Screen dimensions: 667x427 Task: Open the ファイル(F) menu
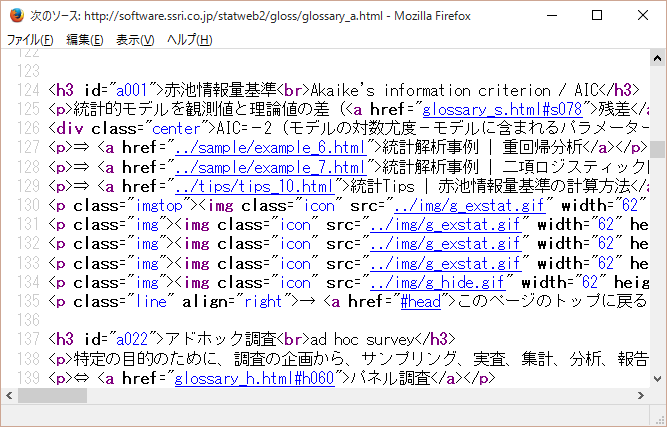[30, 40]
